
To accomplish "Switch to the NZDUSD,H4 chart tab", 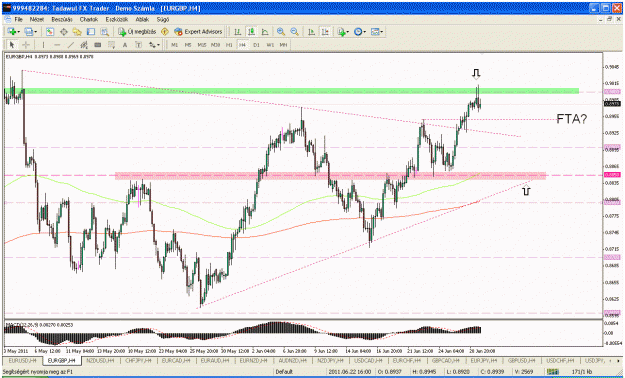I will (x=100, y=360).
